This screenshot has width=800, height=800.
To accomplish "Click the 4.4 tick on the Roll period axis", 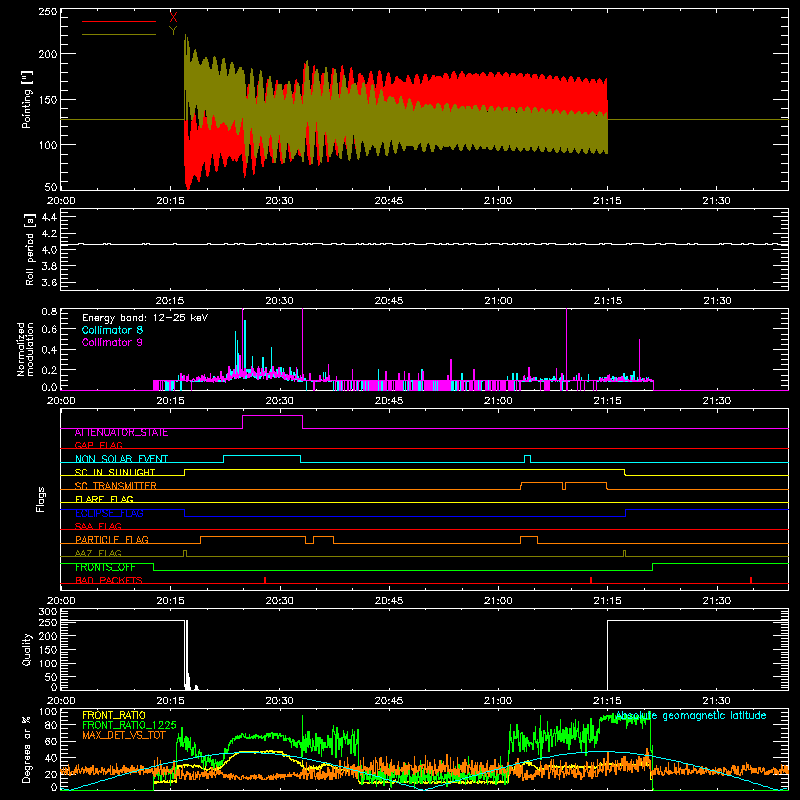I will (49, 217).
